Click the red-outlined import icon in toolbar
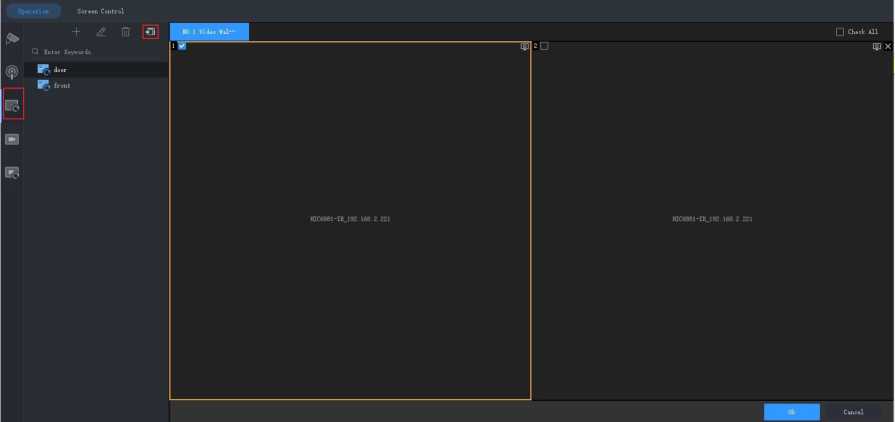The image size is (895, 422). pyautogui.click(x=150, y=32)
